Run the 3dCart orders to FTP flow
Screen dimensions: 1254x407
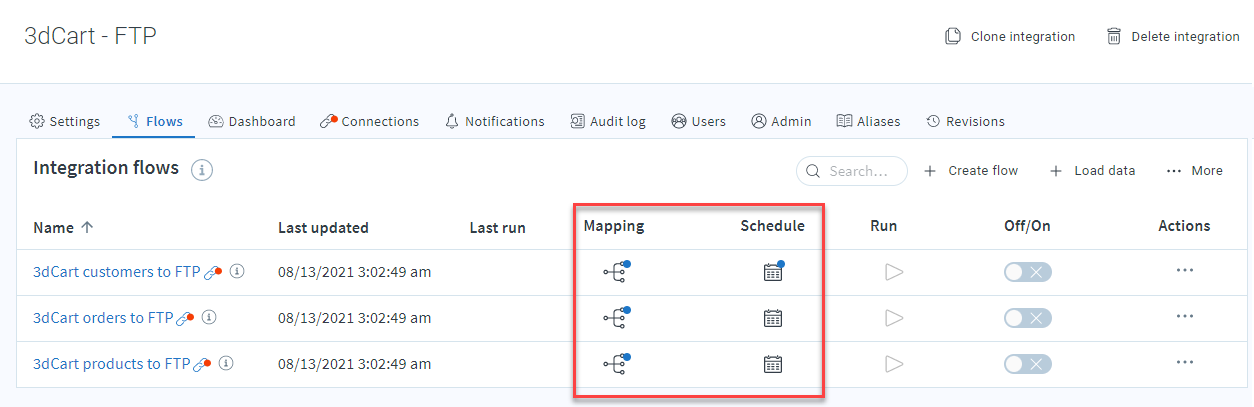point(894,318)
